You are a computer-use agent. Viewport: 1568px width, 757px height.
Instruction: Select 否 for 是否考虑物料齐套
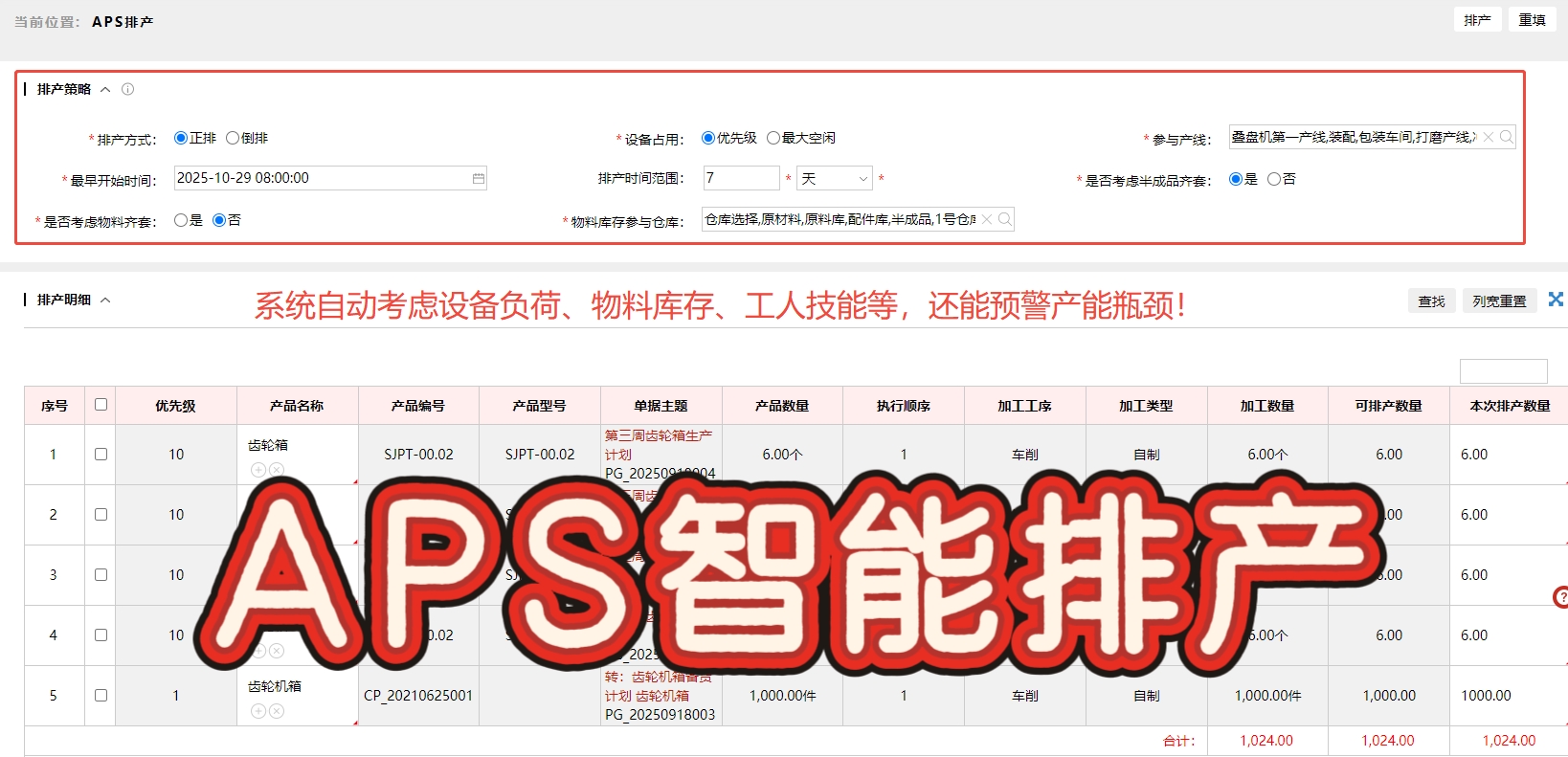pos(219,220)
